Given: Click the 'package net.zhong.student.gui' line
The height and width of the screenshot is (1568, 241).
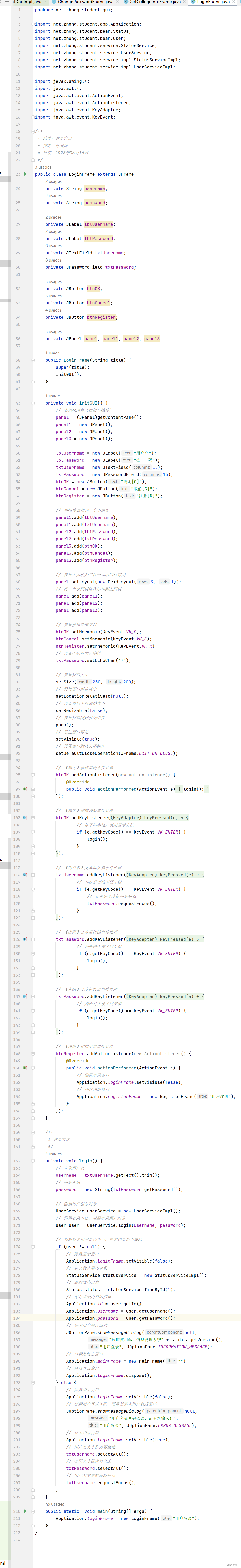Looking at the screenshot, I should click(x=73, y=10).
